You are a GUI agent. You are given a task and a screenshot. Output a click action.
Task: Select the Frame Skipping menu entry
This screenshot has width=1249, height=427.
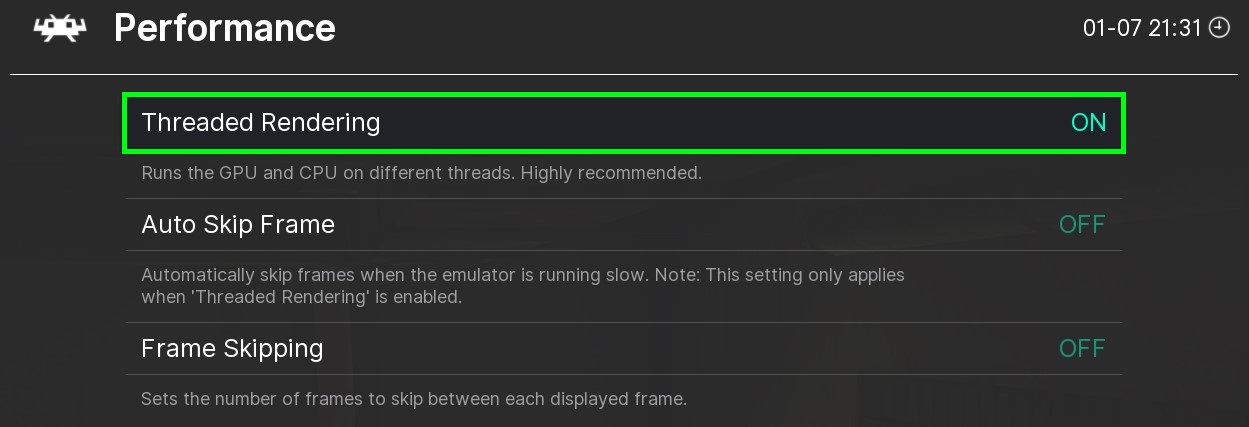(232, 349)
